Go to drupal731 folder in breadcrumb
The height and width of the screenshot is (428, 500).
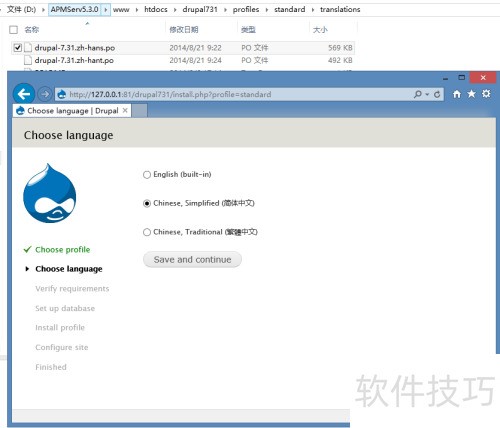point(200,10)
